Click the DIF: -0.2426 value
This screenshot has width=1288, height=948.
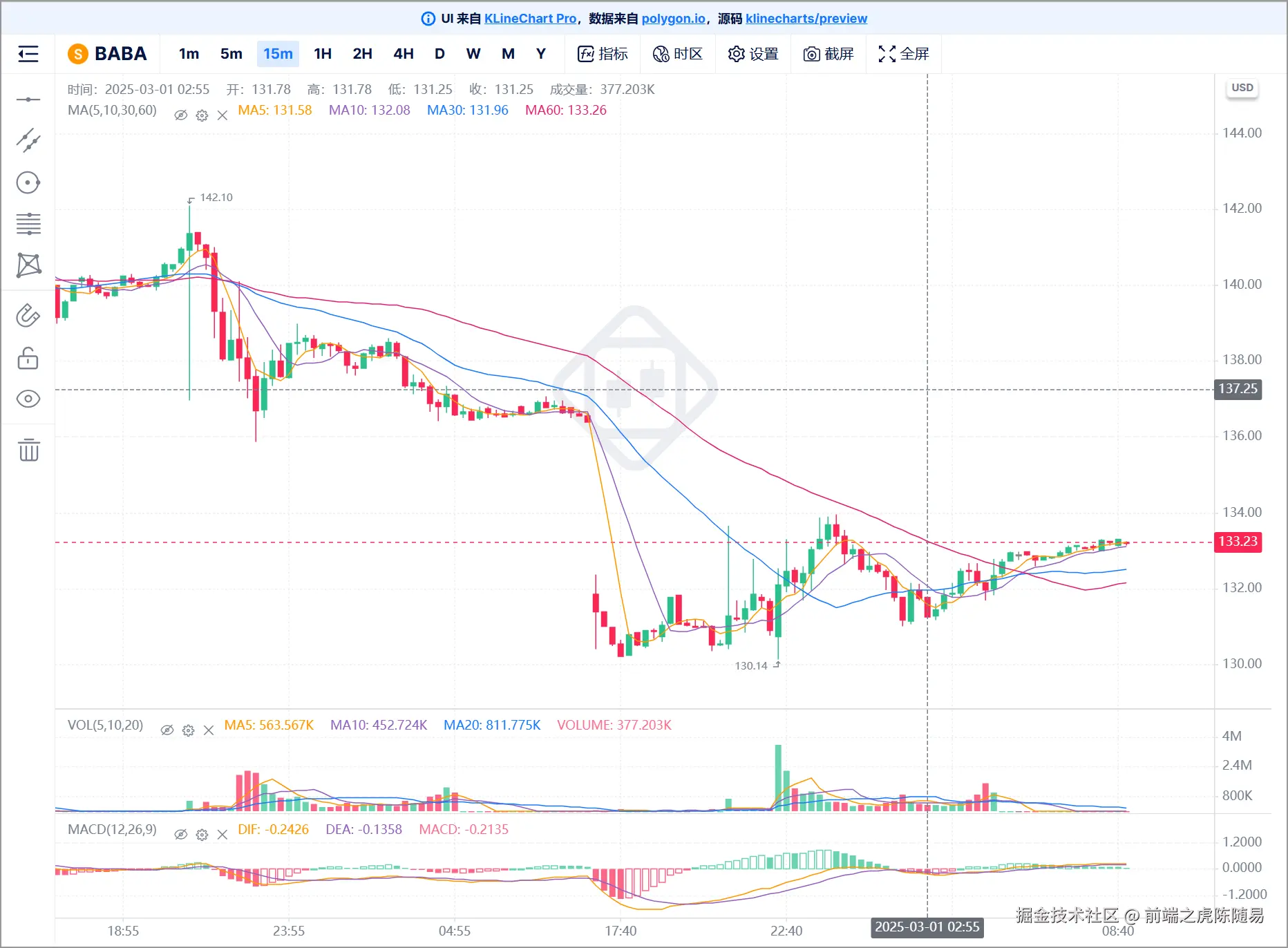click(x=274, y=829)
